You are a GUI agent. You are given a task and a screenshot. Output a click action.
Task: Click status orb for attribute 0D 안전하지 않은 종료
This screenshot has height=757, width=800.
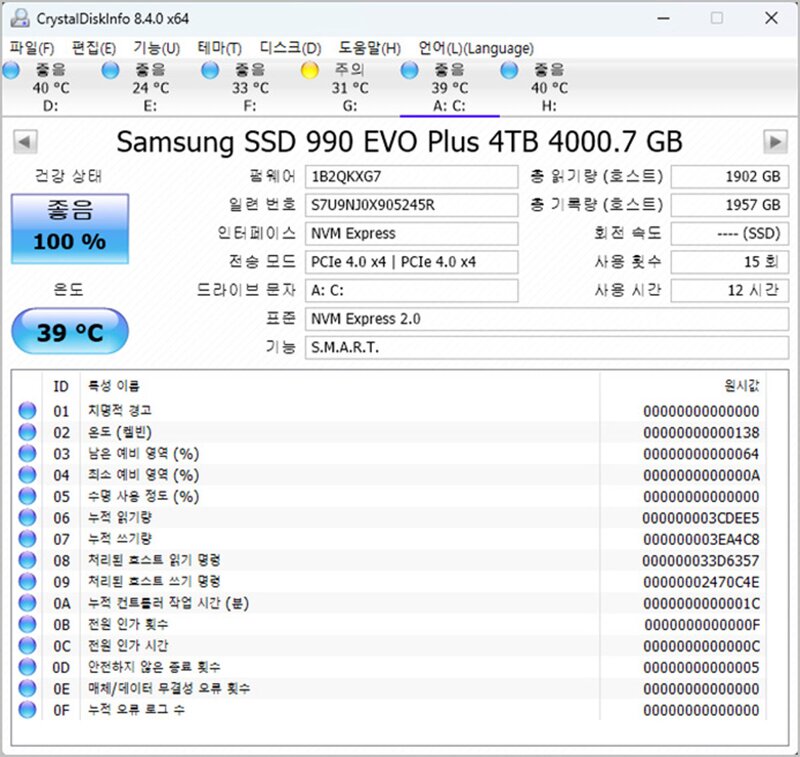27,667
